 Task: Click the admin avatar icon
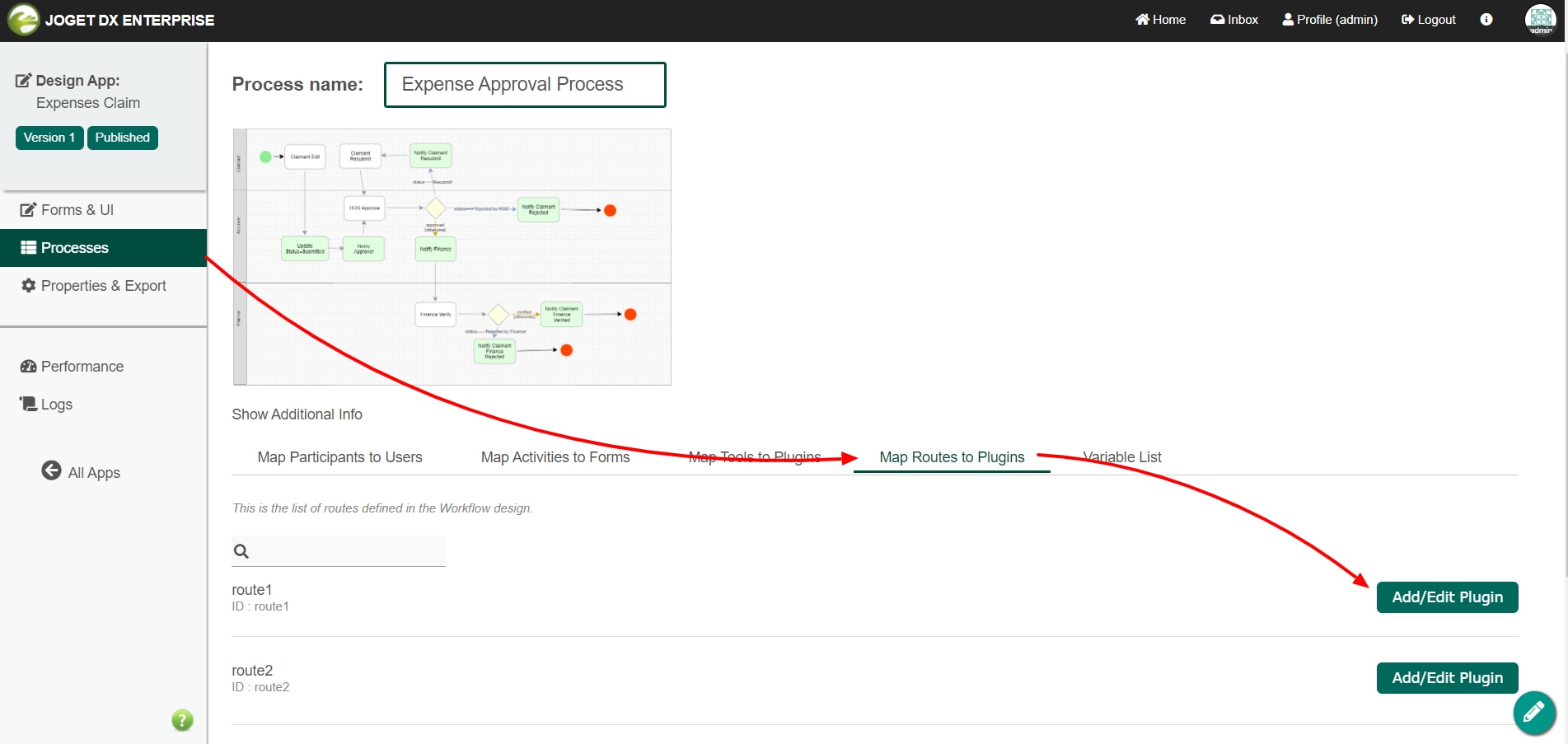coord(1540,20)
